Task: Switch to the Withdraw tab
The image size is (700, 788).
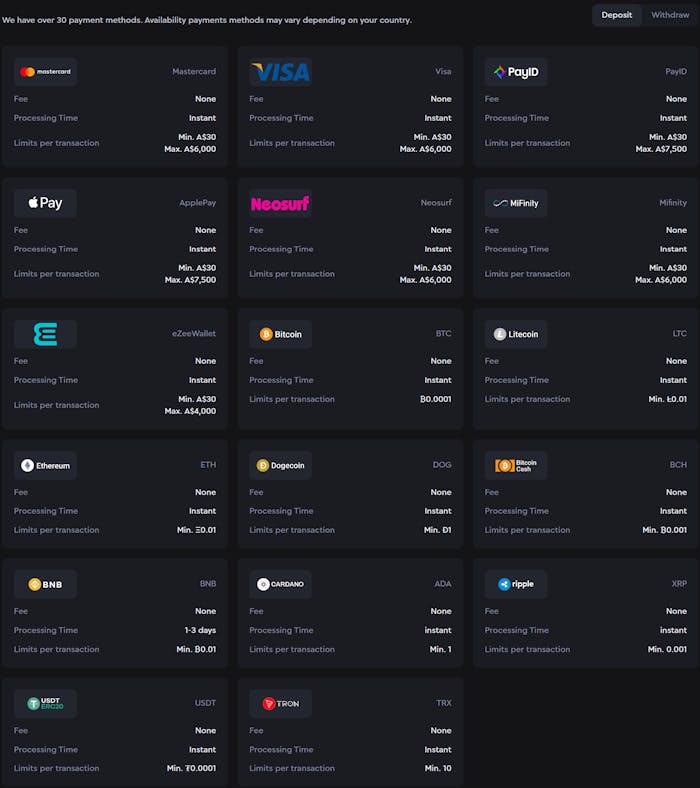Action: (x=669, y=15)
